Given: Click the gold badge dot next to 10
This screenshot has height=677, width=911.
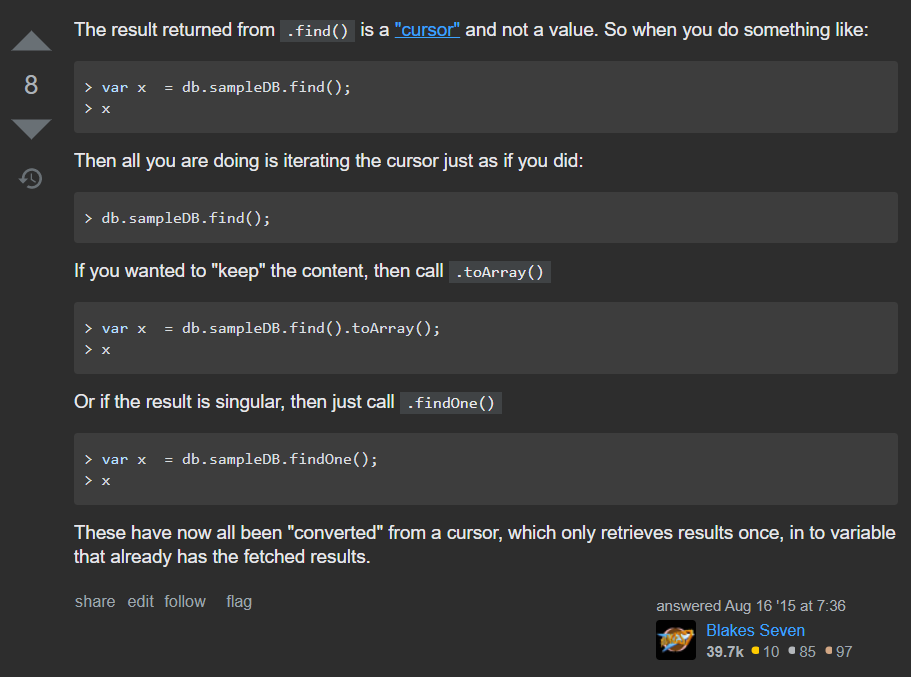Looking at the screenshot, I should (756, 652).
